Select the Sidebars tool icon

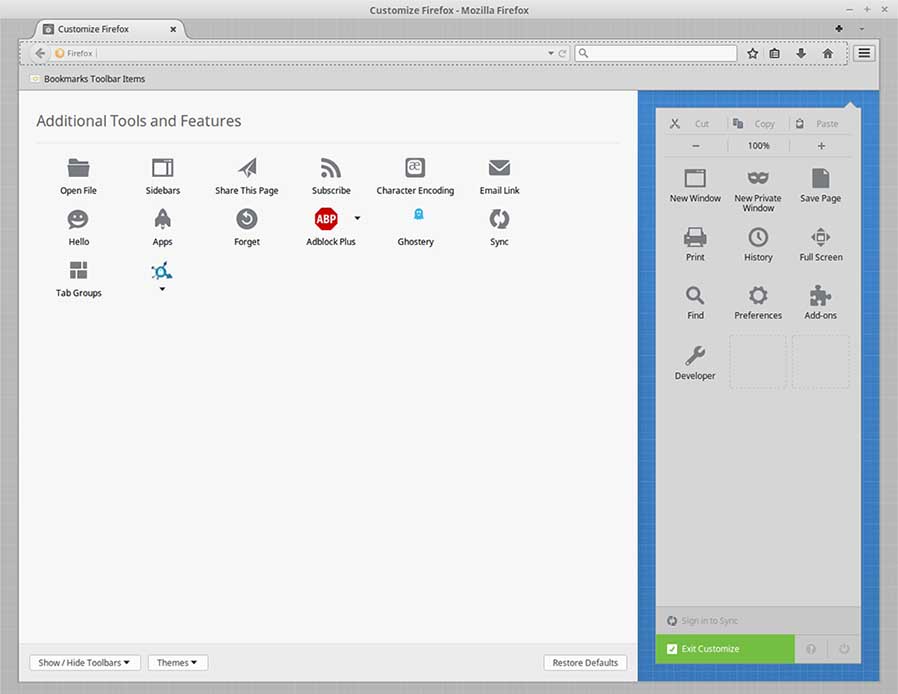(x=163, y=168)
